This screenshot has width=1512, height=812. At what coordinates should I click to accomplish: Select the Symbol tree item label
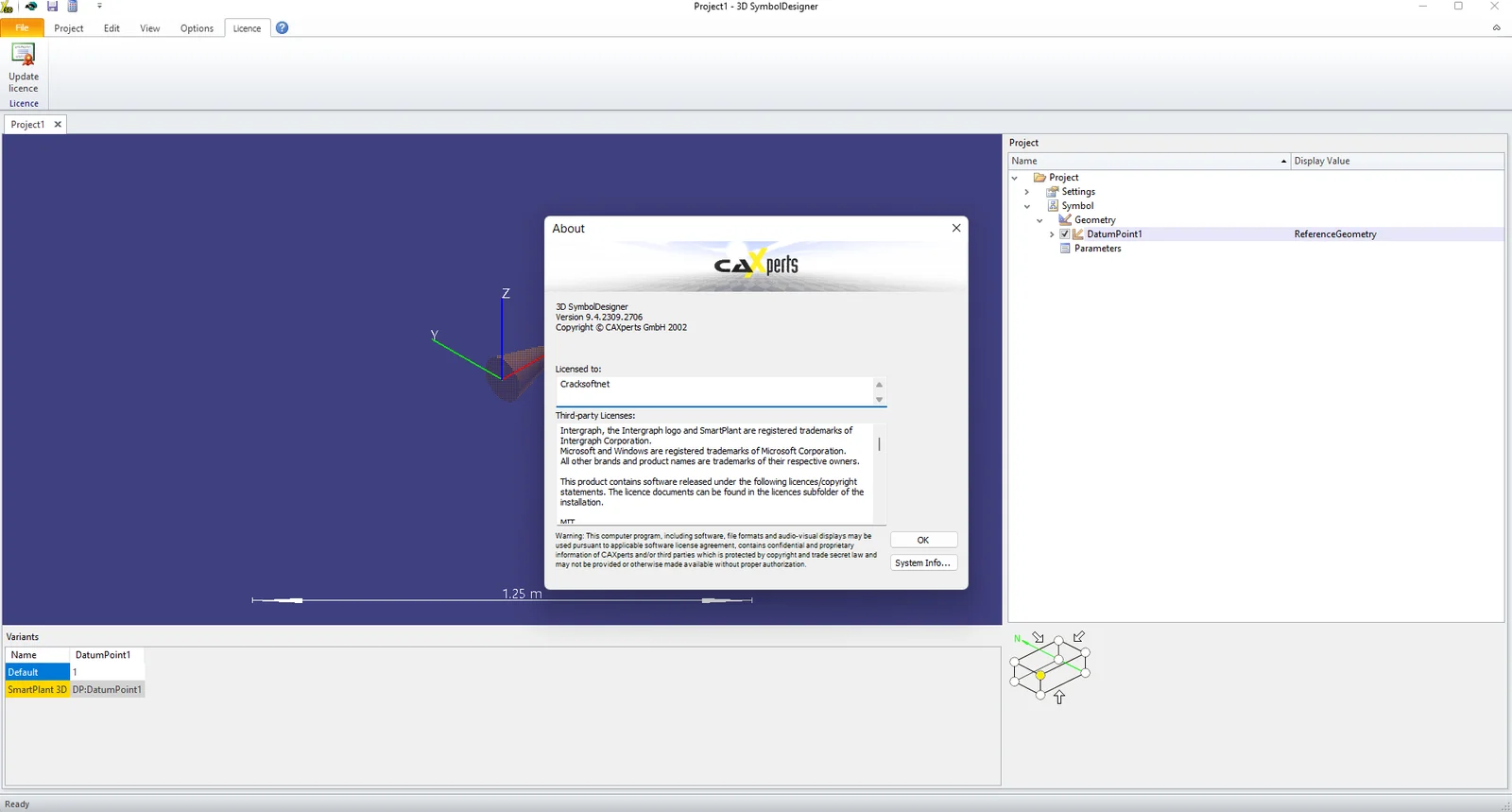point(1077,206)
